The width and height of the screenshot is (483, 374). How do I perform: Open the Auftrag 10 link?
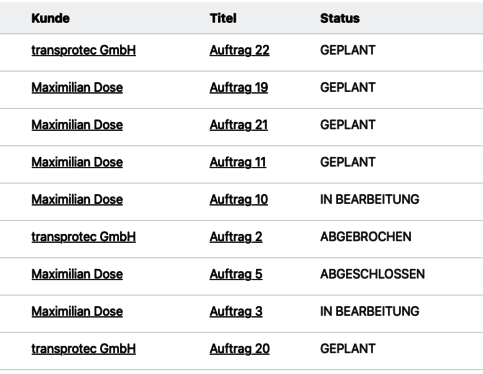(239, 200)
